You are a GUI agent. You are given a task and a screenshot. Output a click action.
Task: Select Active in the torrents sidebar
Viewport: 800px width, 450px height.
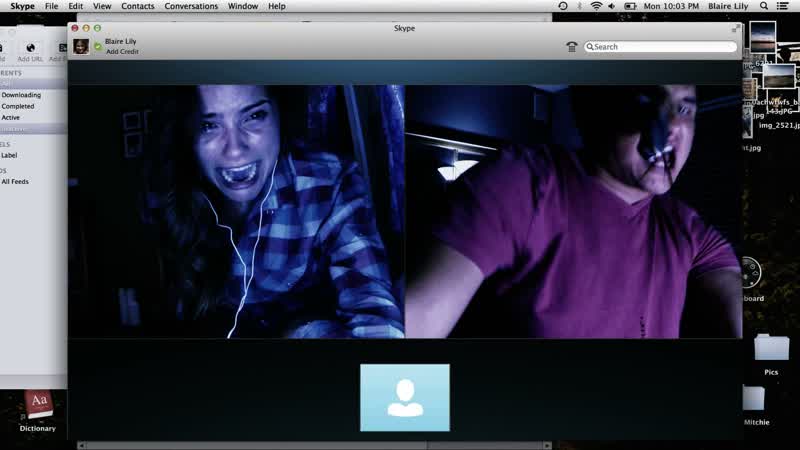coord(10,117)
